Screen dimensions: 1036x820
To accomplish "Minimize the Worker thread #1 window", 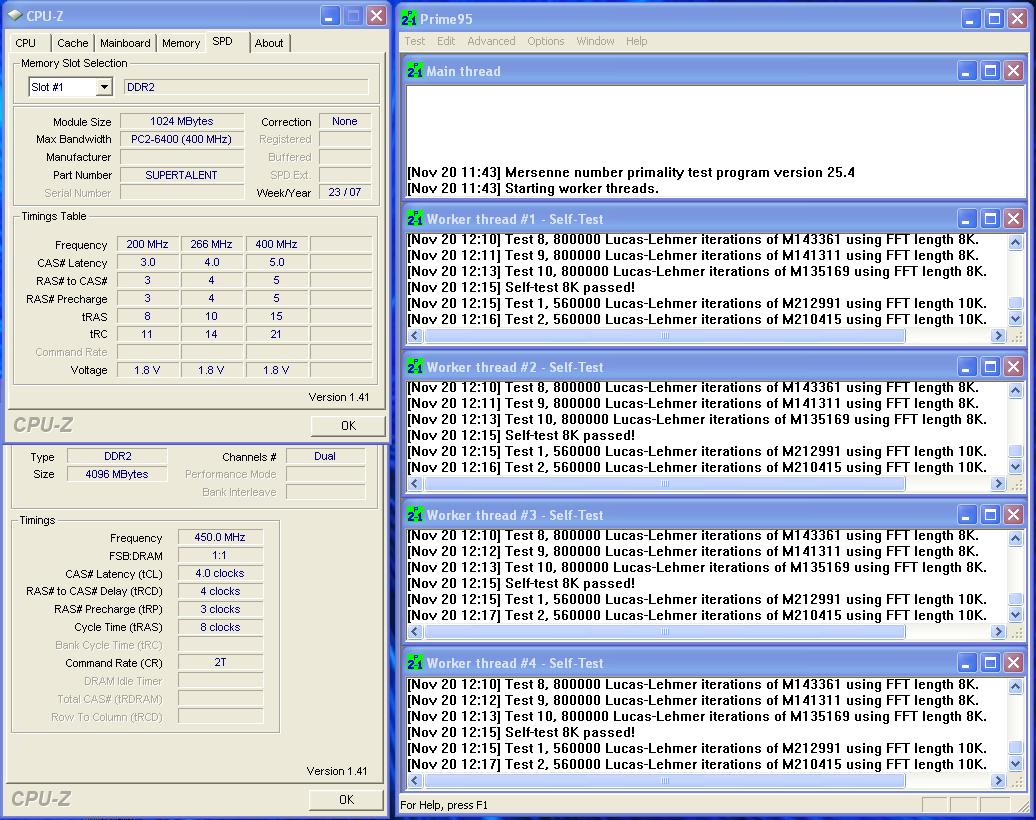I will (967, 219).
